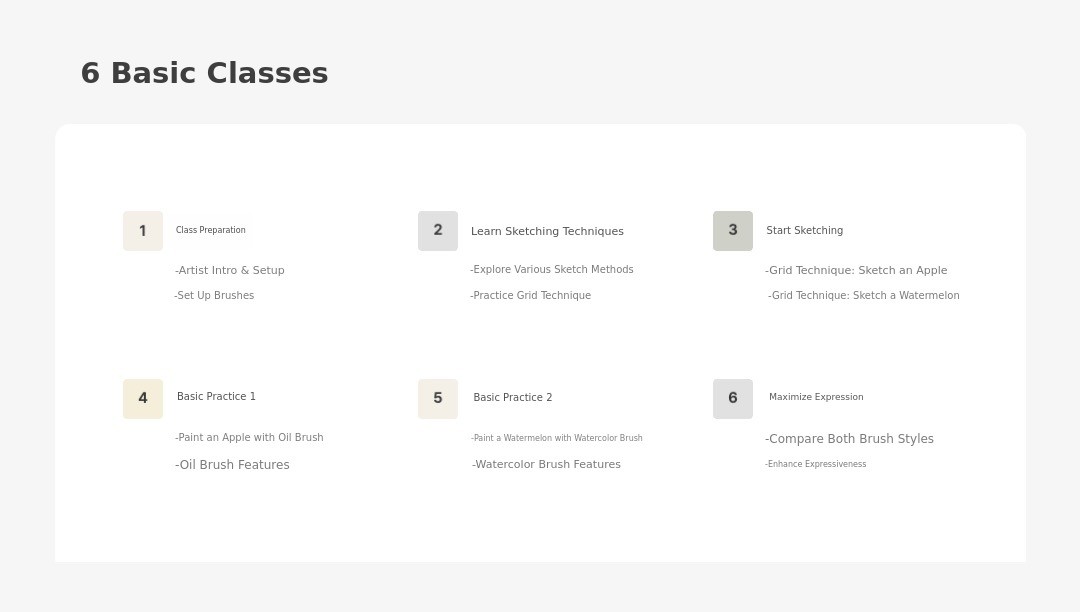This screenshot has height=612, width=1080.
Task: Click the number 1 class badge
Action: tap(143, 231)
